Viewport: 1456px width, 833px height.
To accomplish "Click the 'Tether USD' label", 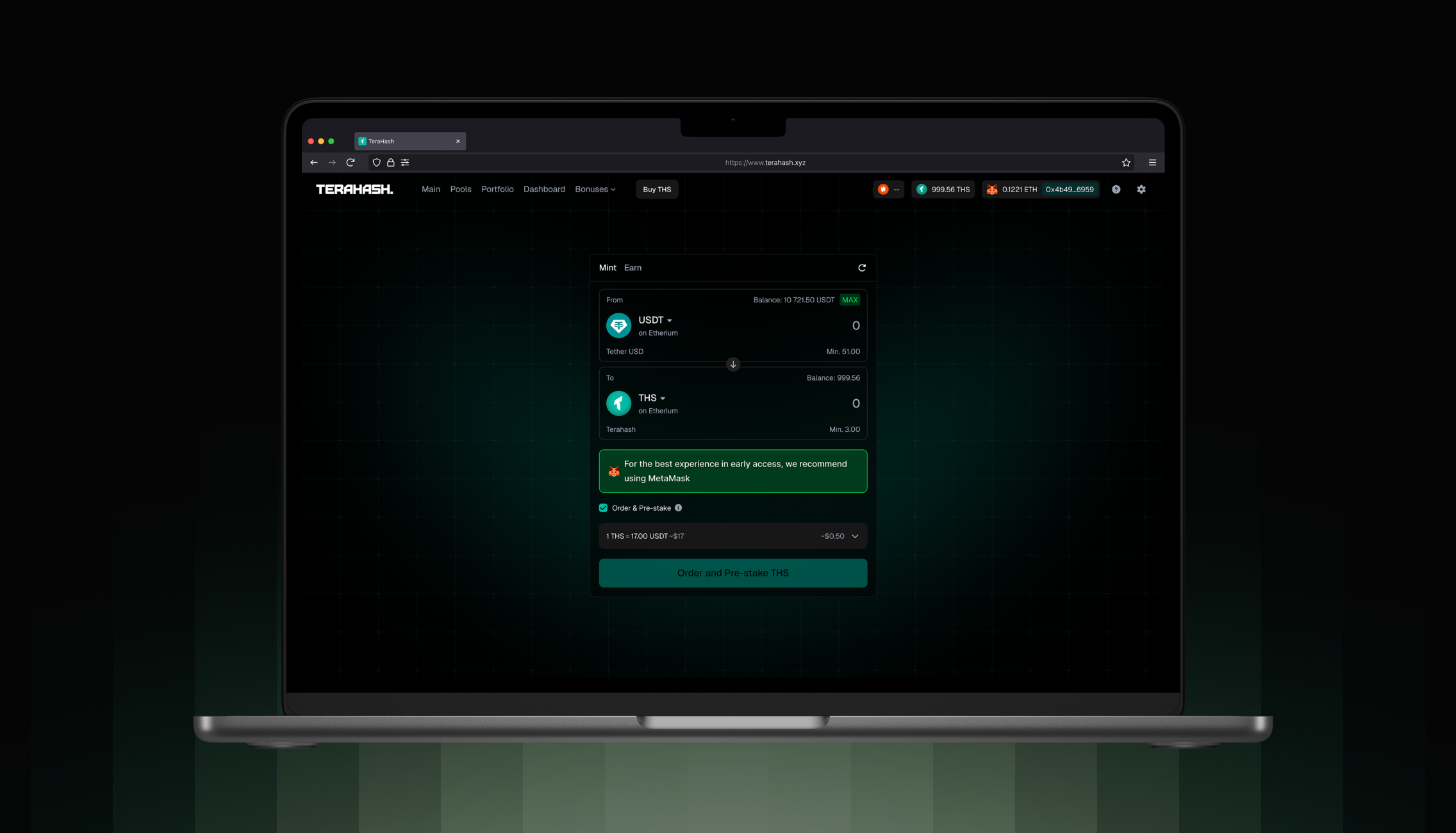I will click(x=625, y=352).
